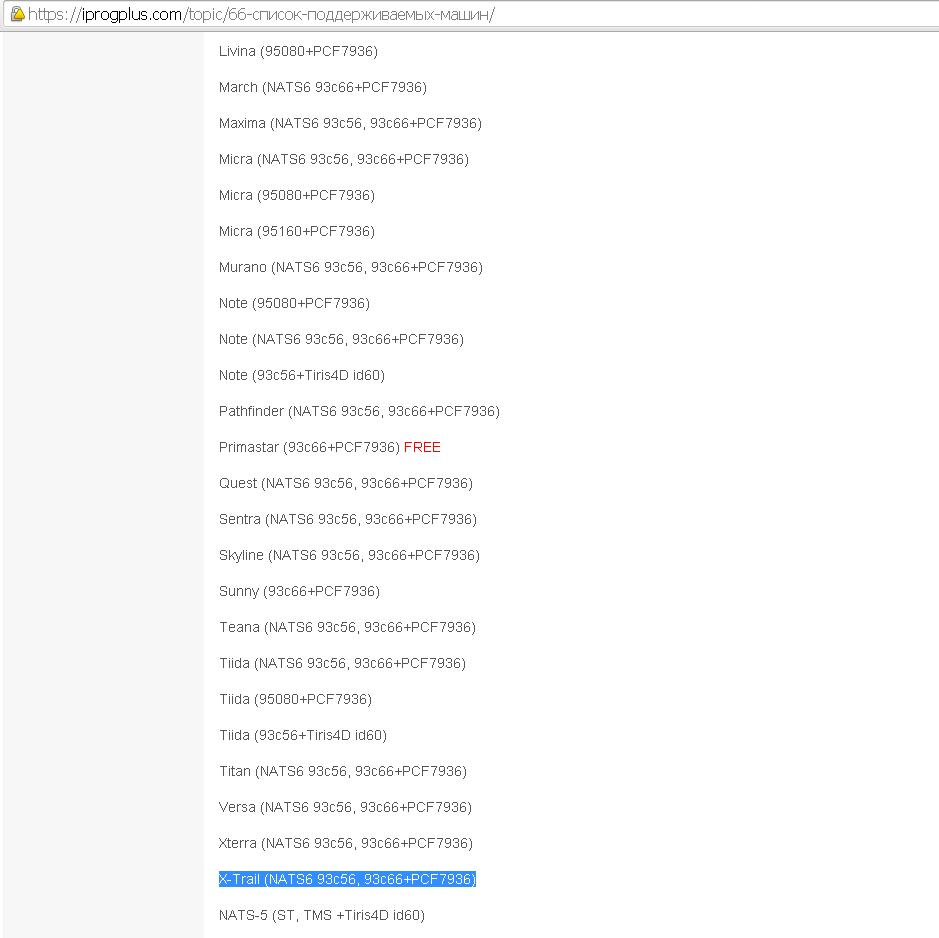Screen dimensions: 939x938
Task: Click the Pathfinder NATS6 entry
Action: click(x=359, y=411)
